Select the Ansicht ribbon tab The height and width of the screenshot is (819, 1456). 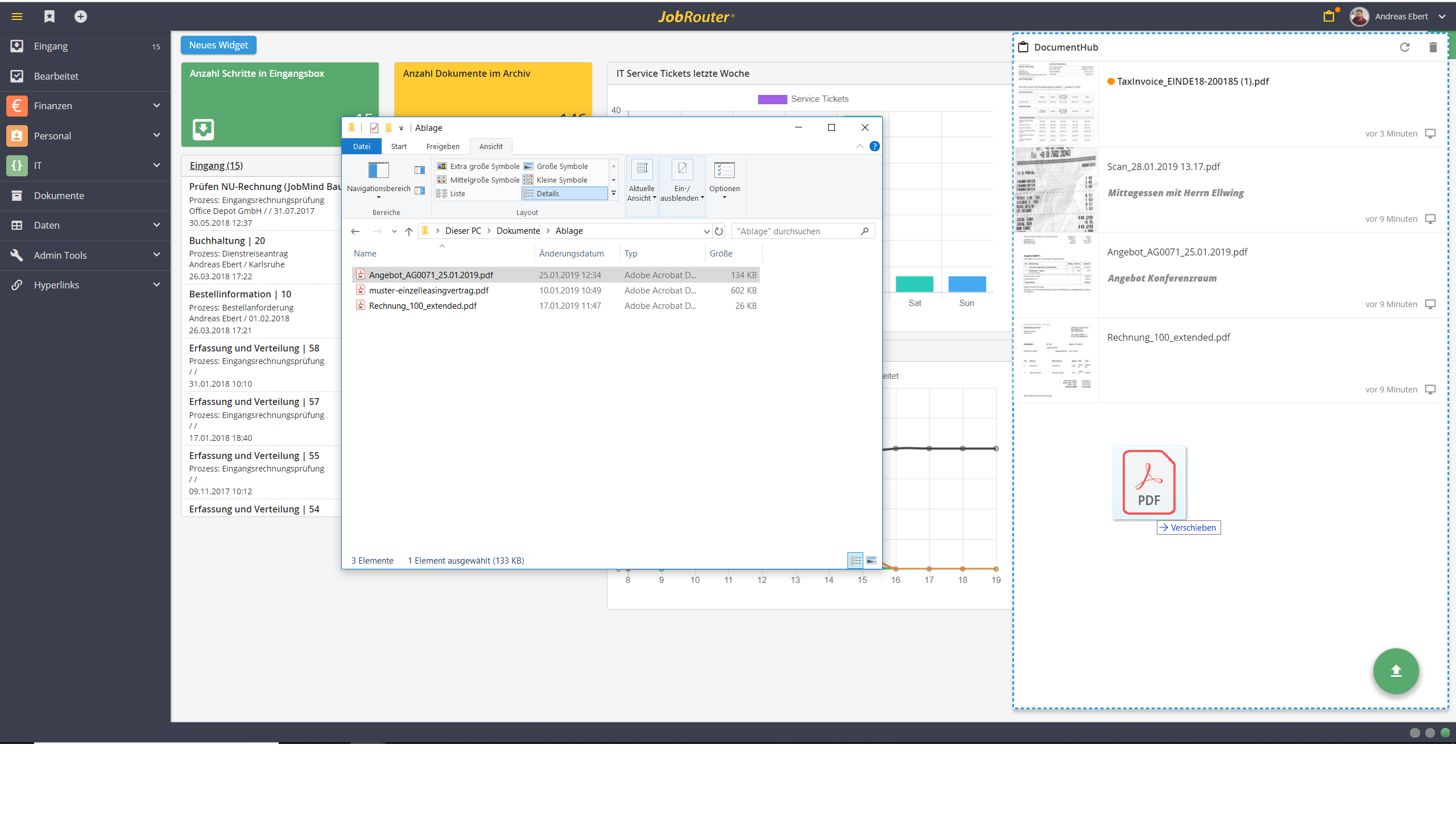[x=491, y=146]
